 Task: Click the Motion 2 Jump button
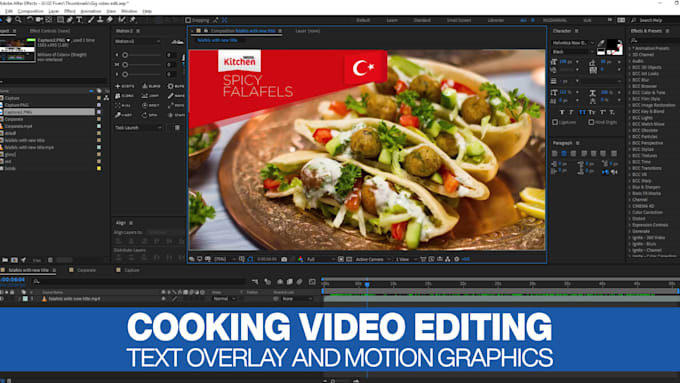pos(151,95)
